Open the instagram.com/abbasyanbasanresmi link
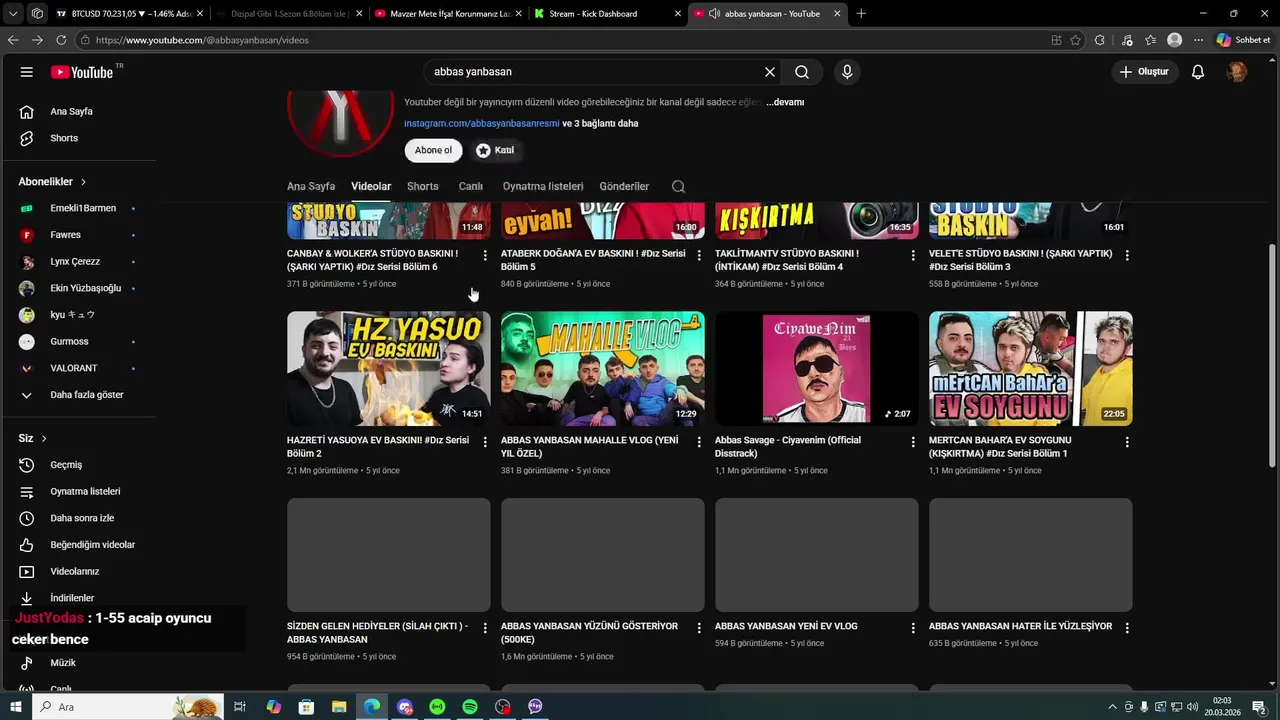This screenshot has width=1280, height=720. [481, 124]
